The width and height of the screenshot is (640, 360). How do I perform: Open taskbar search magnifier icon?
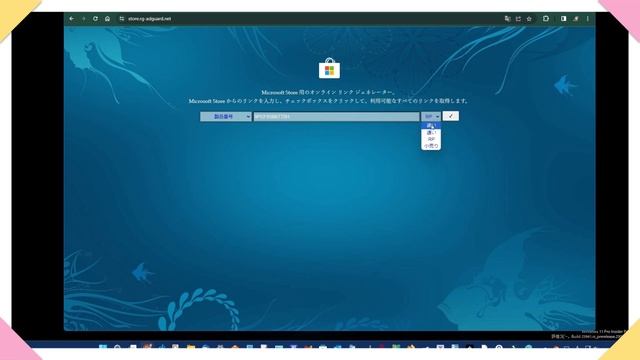point(118,347)
